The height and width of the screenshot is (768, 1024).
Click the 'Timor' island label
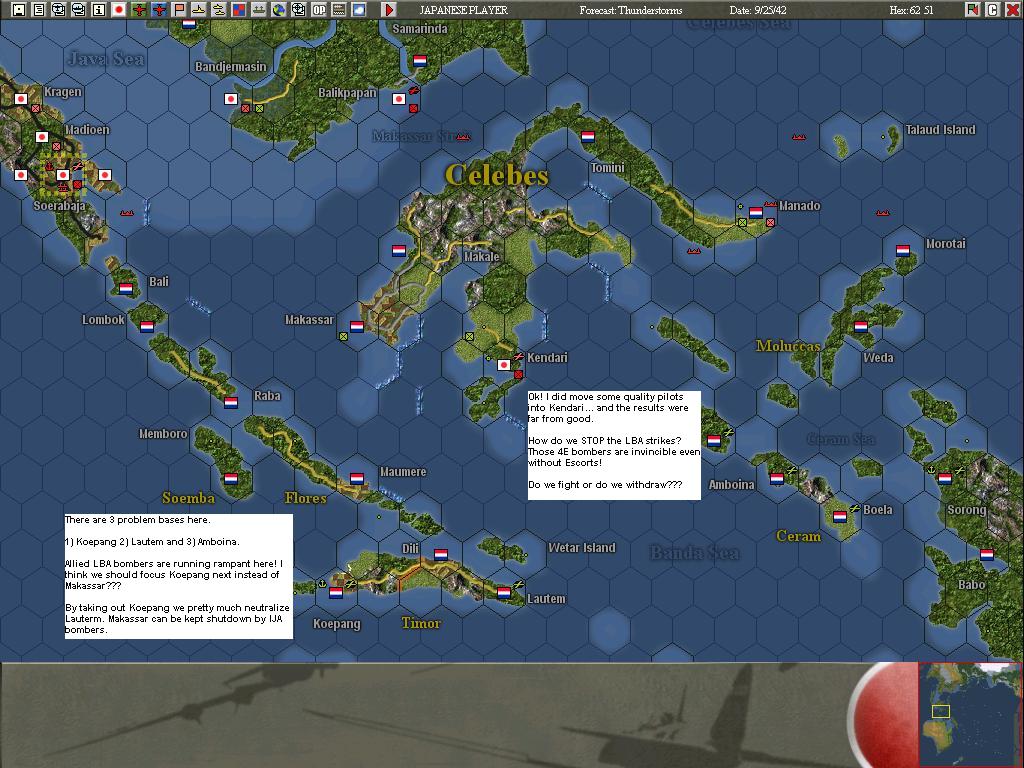click(421, 623)
